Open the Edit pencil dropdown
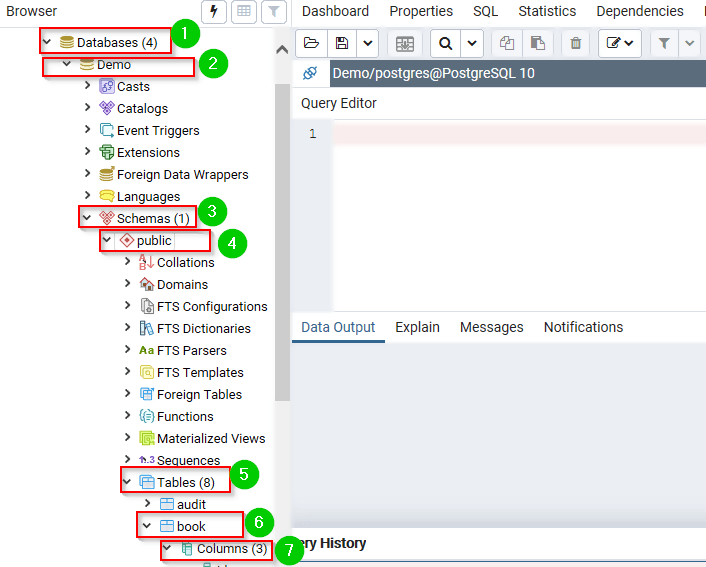 pyautogui.click(x=620, y=43)
